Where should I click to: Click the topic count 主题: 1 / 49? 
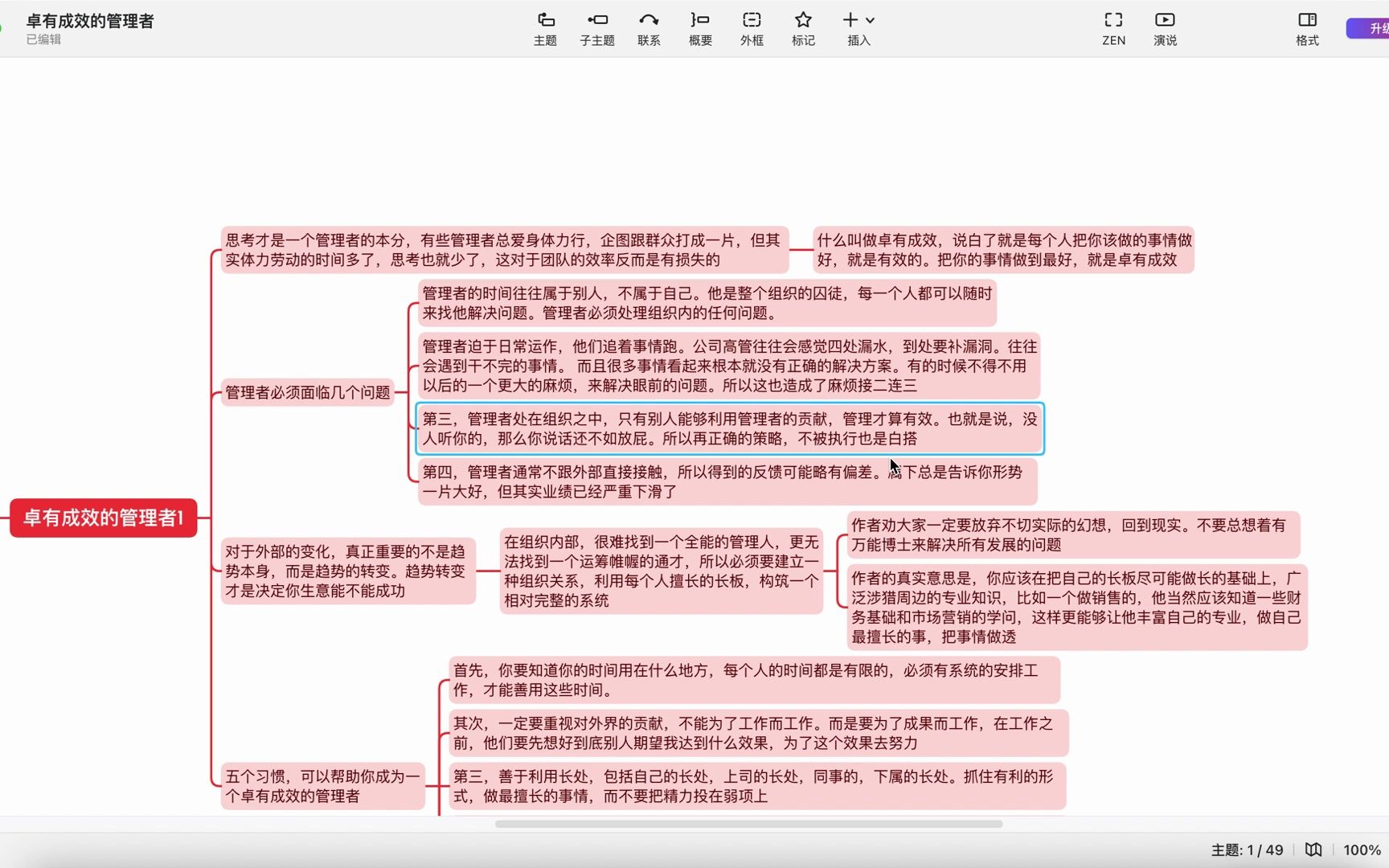tap(1247, 850)
